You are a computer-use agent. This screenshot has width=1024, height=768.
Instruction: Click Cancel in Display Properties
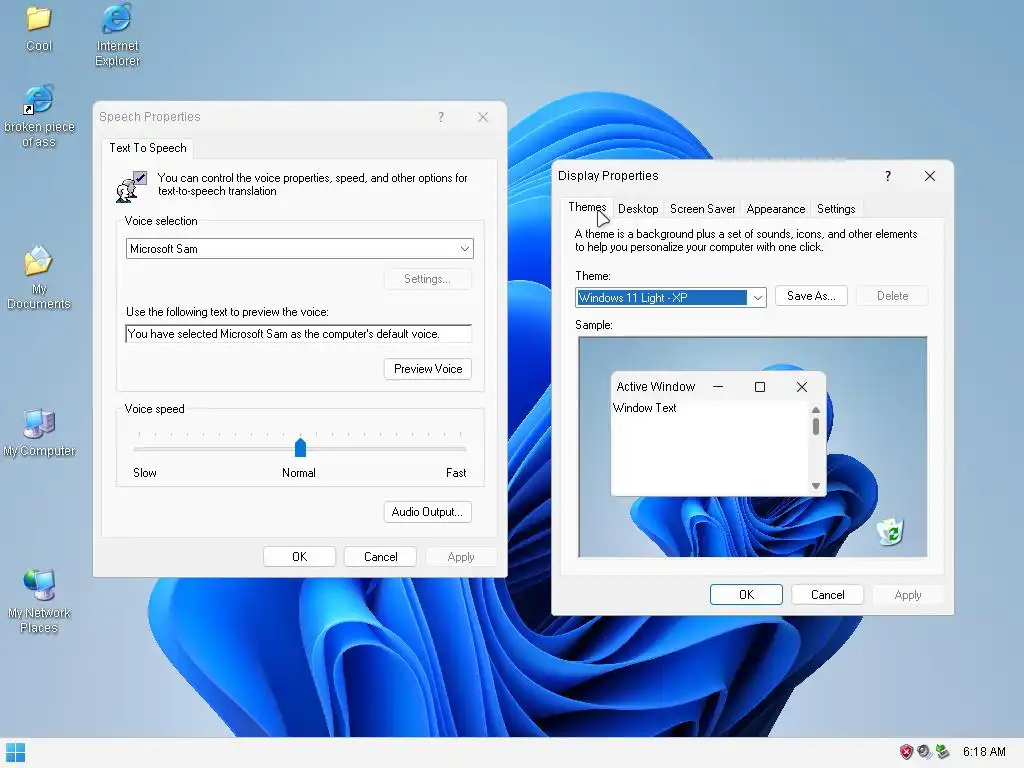point(827,595)
